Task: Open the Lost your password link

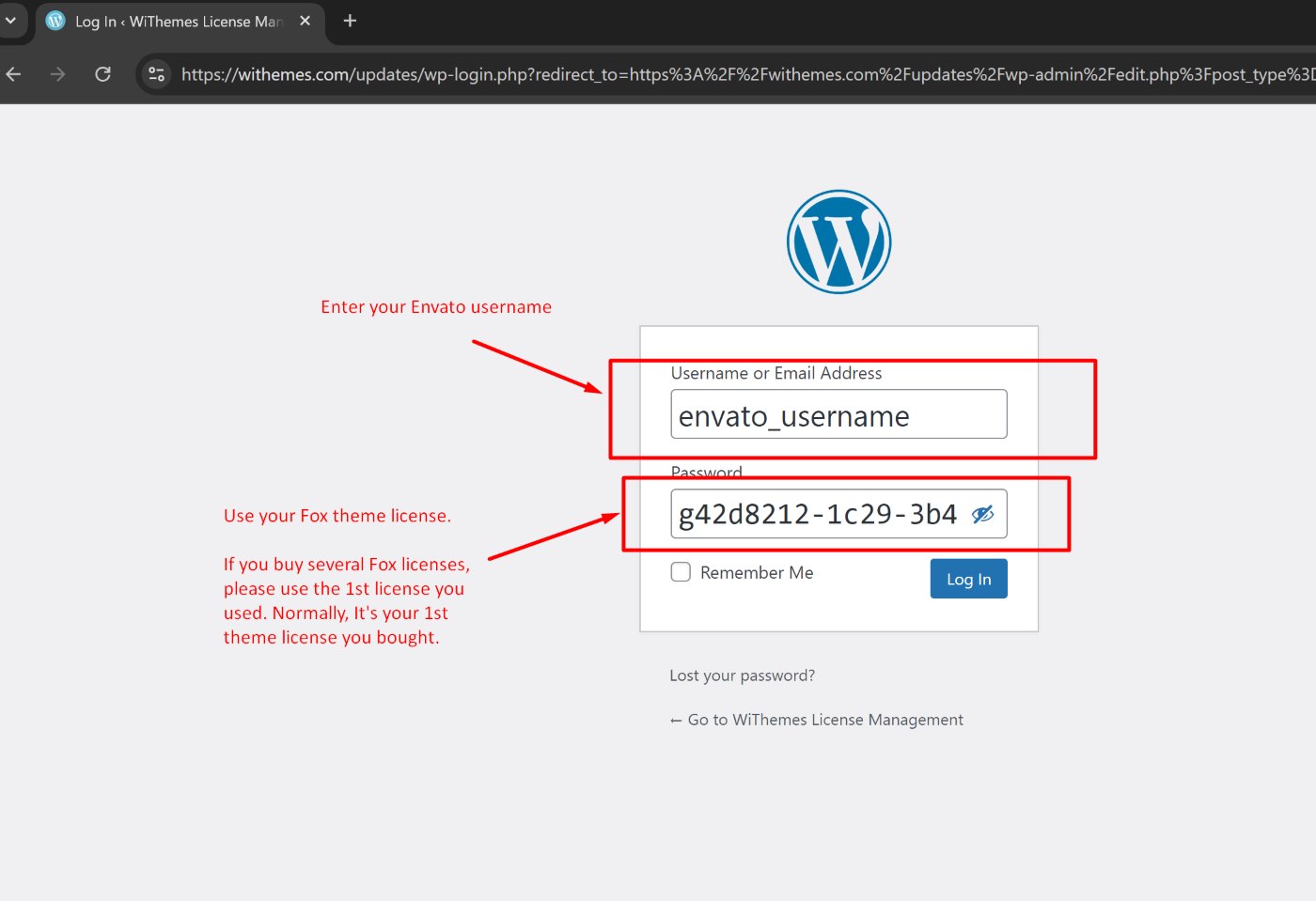Action: (x=742, y=676)
